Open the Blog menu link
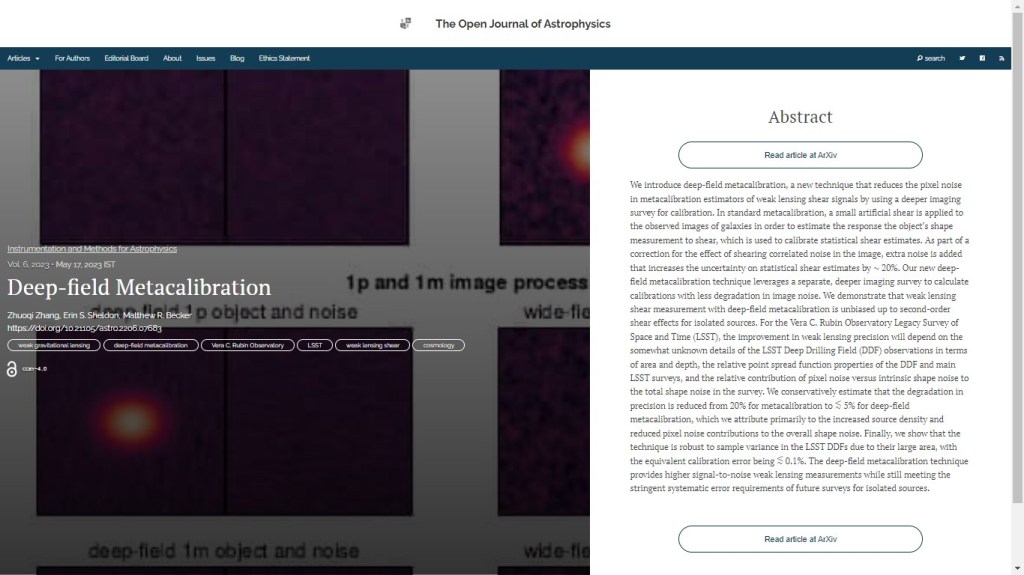Viewport: 1024px width, 575px height. click(x=237, y=58)
